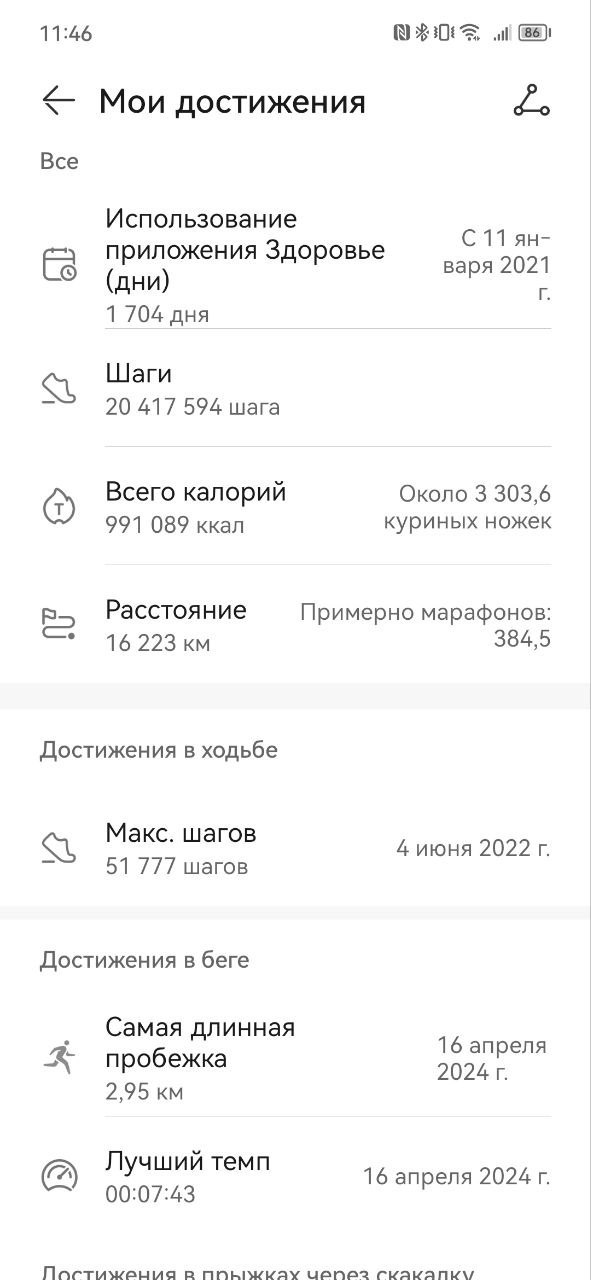The height and width of the screenshot is (1280, 591).
Task: Select the Расстояние 16 223 км entry
Action: coord(295,625)
